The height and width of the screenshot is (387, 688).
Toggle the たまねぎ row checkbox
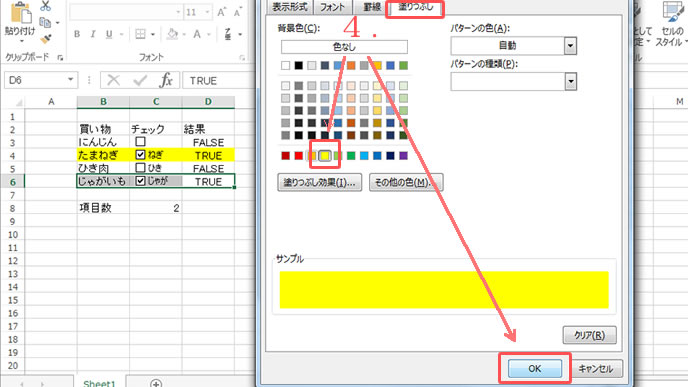pos(140,154)
